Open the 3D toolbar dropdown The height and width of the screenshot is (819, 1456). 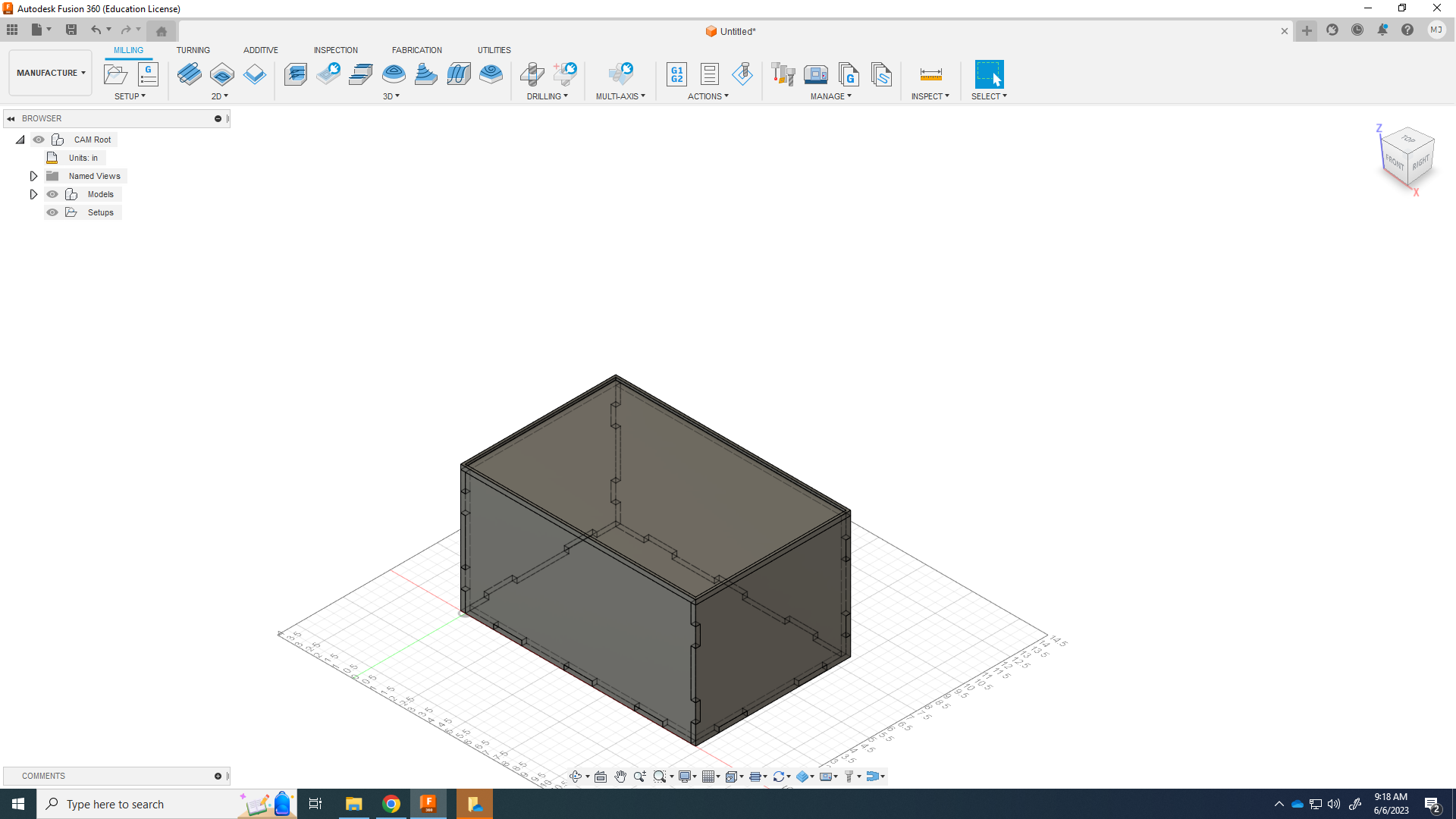pyautogui.click(x=391, y=96)
